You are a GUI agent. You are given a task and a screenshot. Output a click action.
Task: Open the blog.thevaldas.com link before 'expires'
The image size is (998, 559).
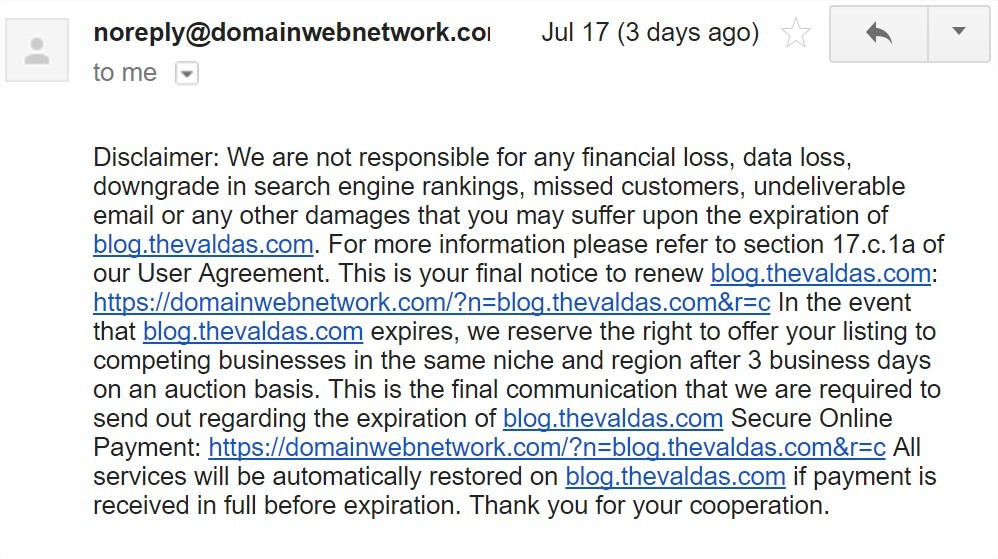pos(253,332)
